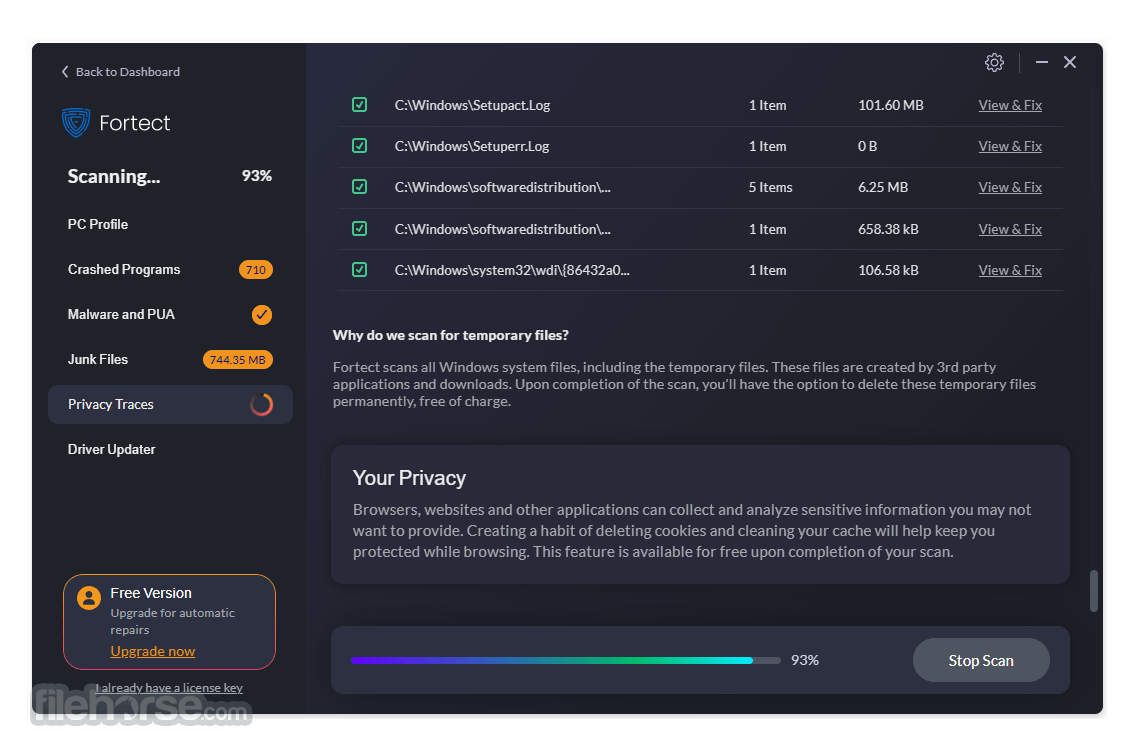Select Driver Updater in the sidebar
This screenshot has height=756, width=1134.
tap(111, 449)
